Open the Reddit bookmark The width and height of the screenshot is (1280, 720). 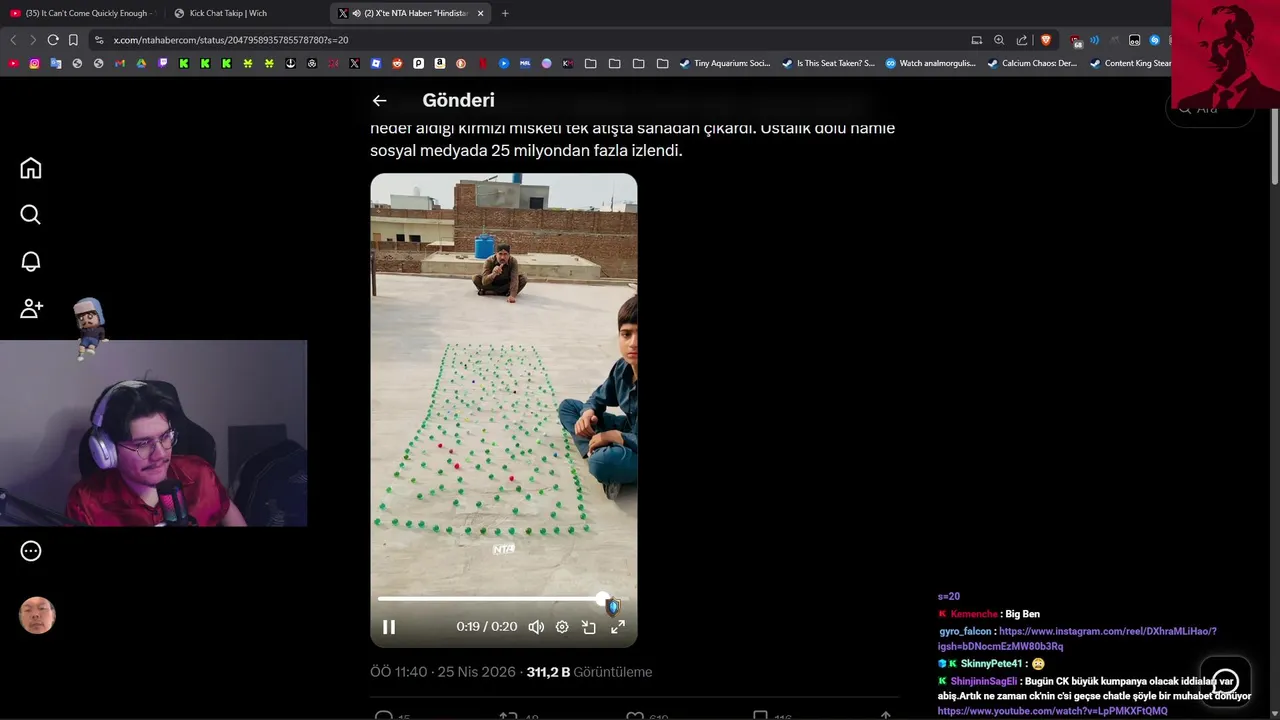point(397,63)
